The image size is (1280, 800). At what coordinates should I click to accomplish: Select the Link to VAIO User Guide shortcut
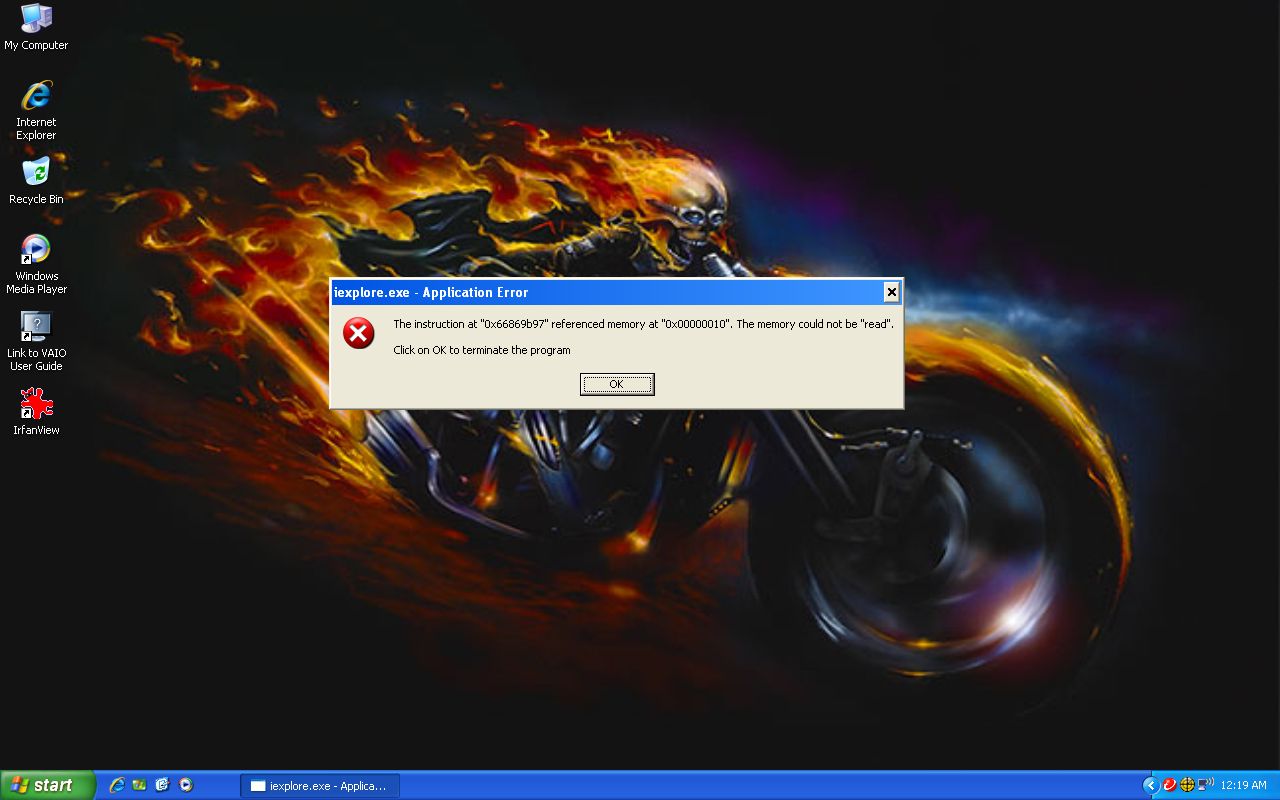[36, 341]
